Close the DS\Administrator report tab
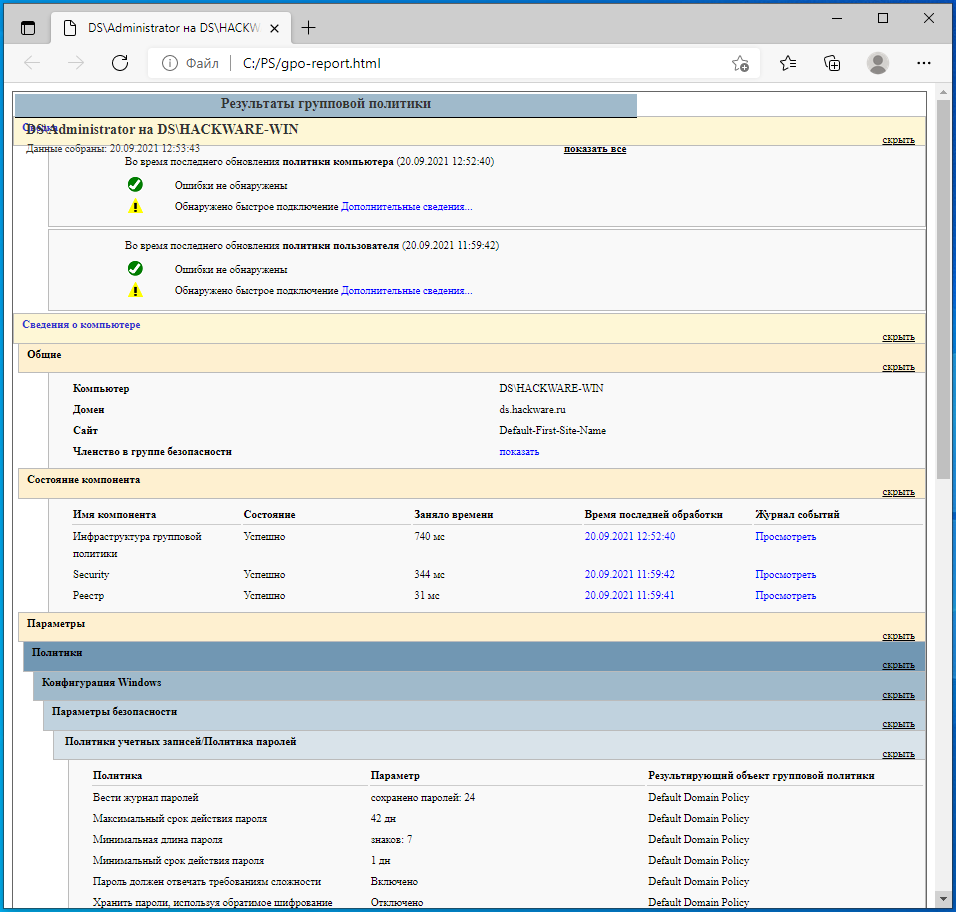This screenshot has height=912, width=956. (275, 28)
